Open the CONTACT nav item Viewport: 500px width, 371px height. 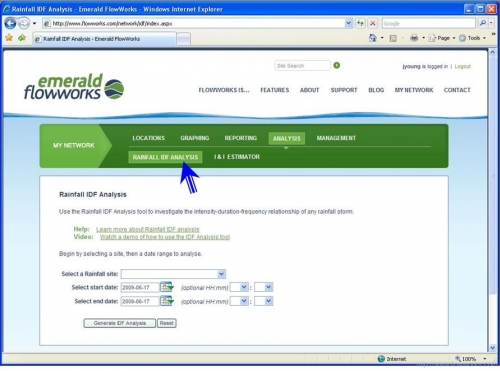point(457,90)
